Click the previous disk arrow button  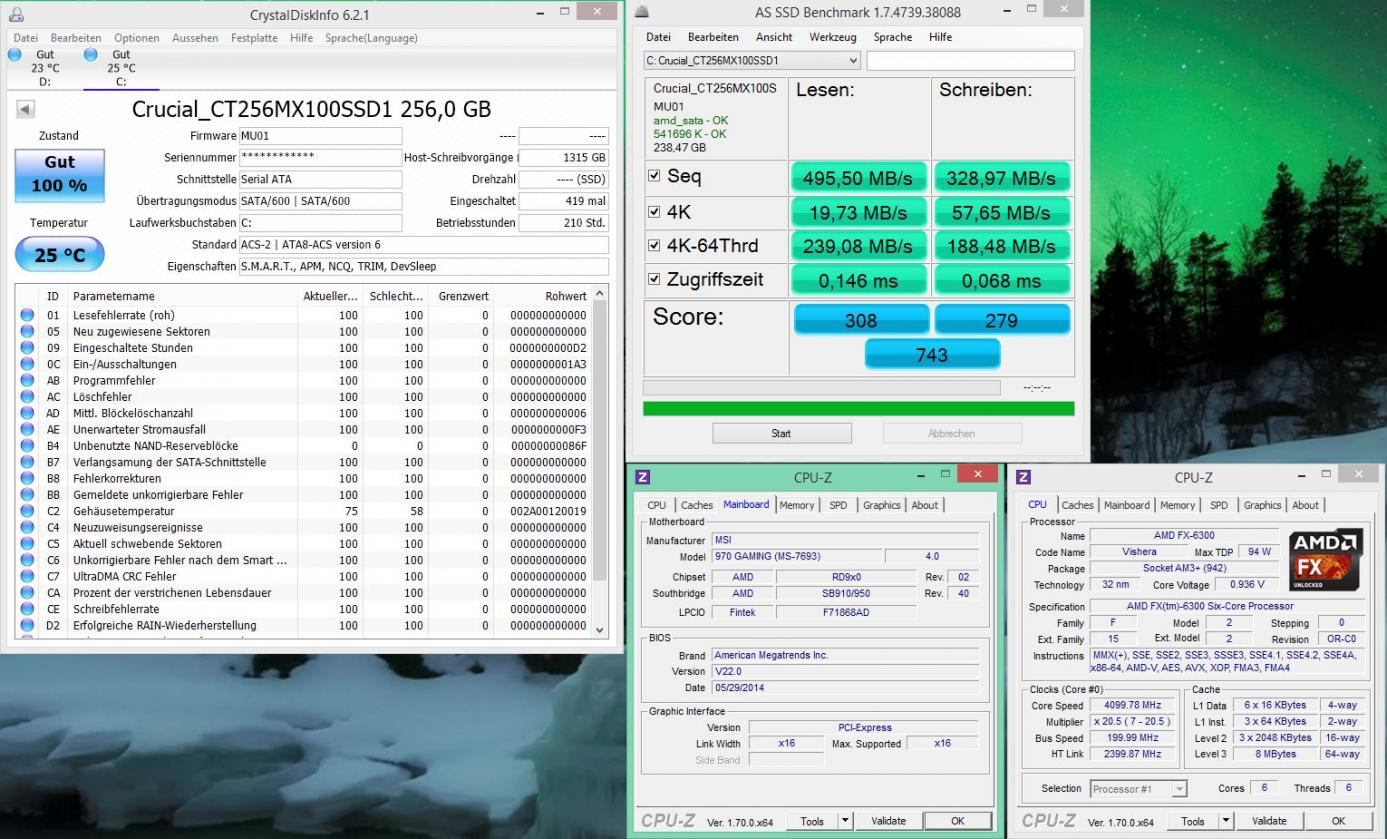pos(24,109)
